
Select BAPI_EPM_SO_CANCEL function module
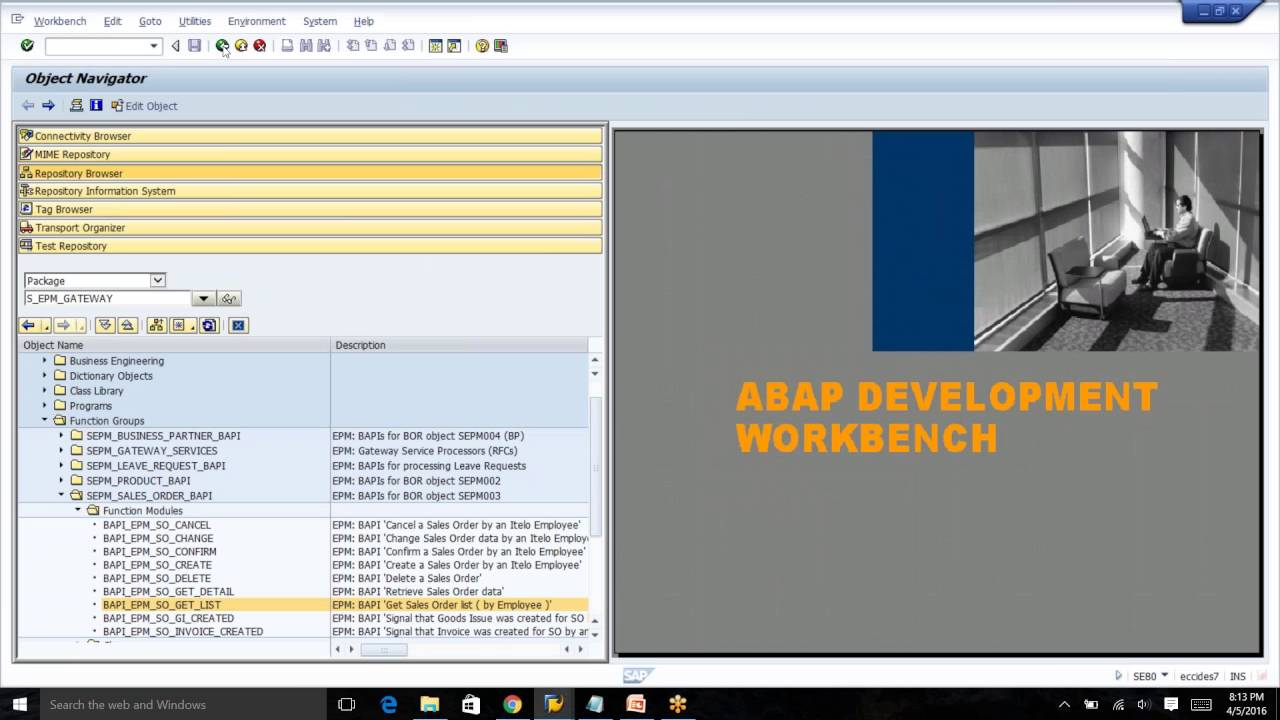[x=157, y=525]
